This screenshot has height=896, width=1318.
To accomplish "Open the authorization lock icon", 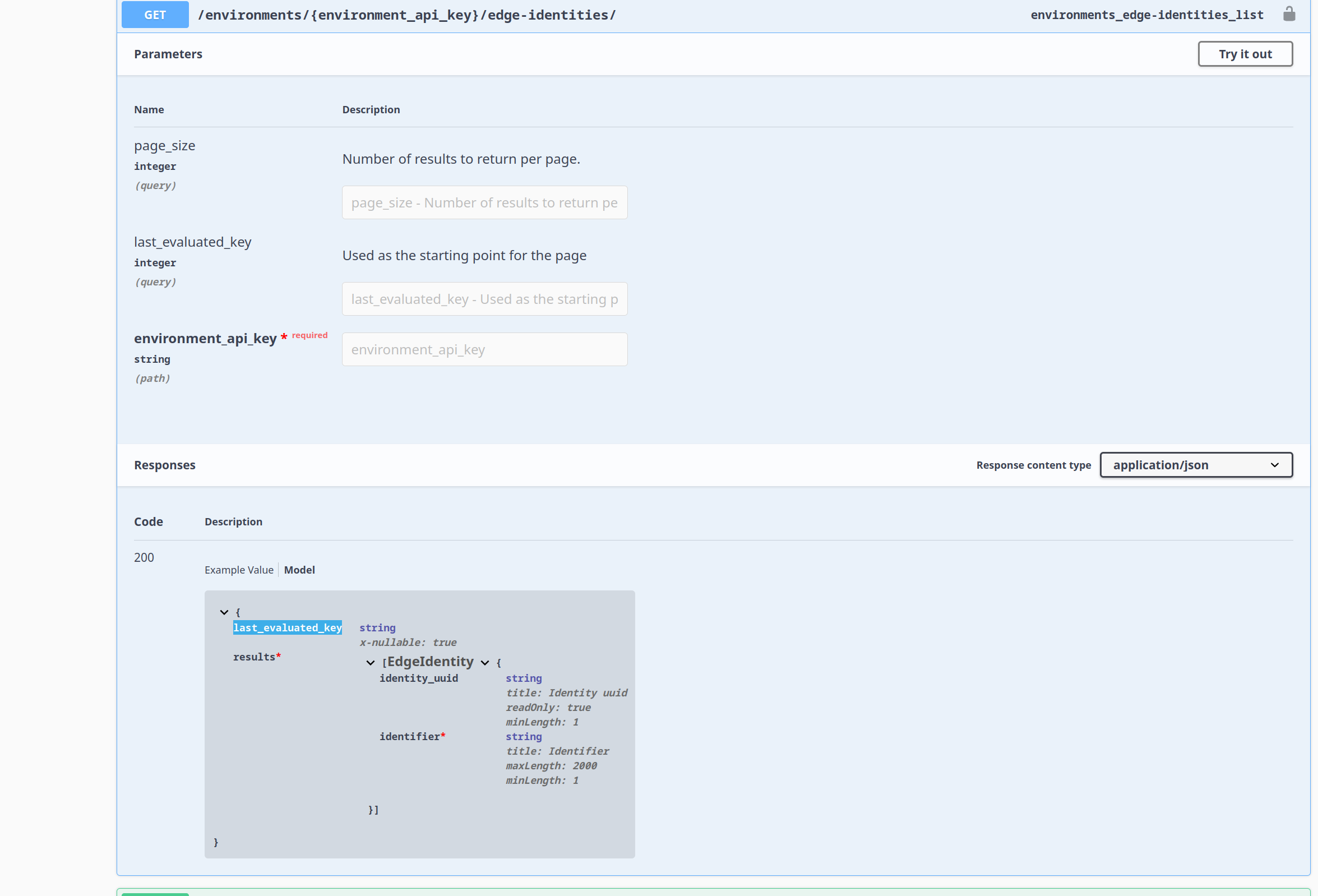I will pos(1288,14).
